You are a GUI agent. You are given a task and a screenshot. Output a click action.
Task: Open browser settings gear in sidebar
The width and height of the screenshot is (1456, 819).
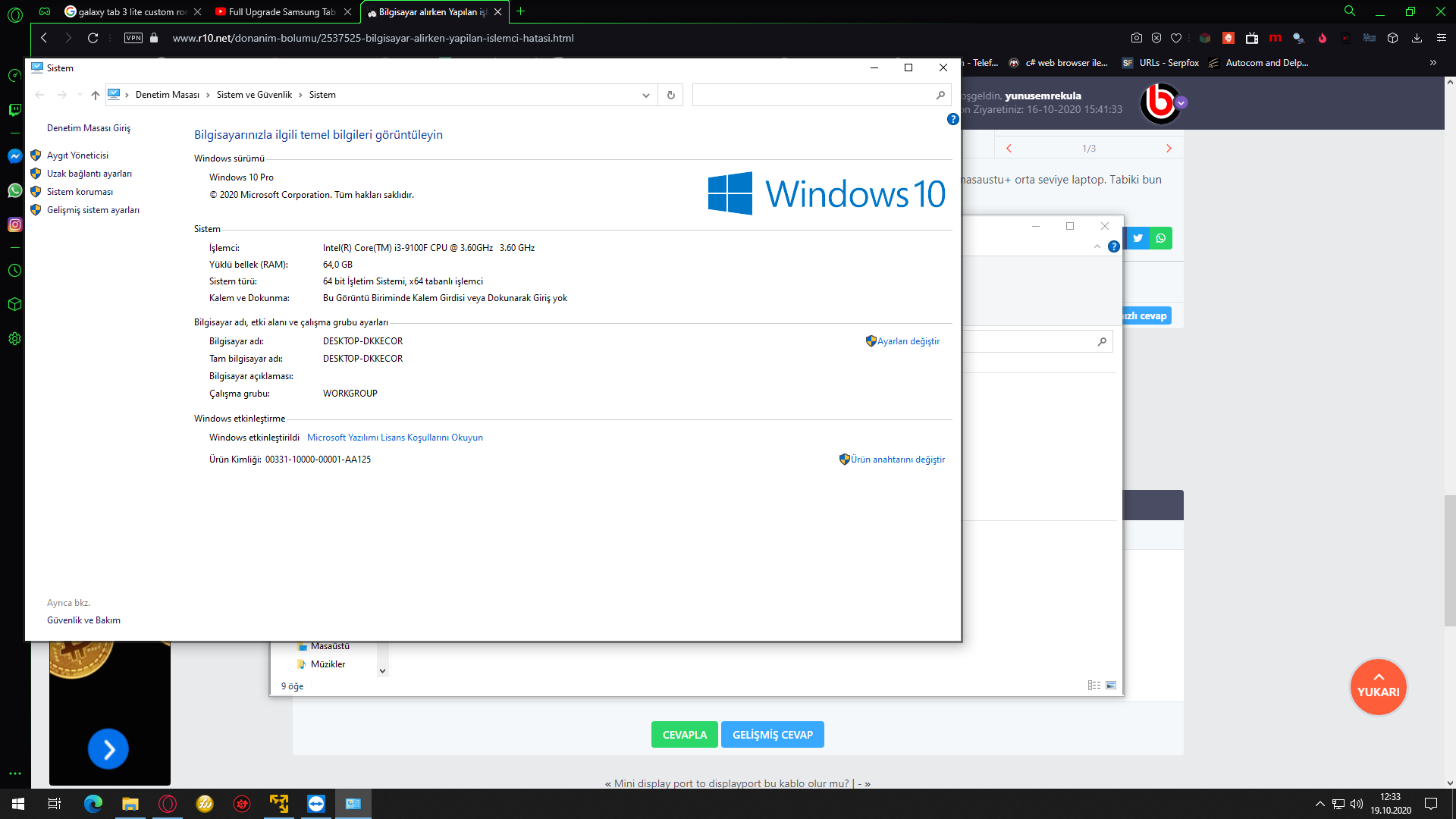point(14,339)
